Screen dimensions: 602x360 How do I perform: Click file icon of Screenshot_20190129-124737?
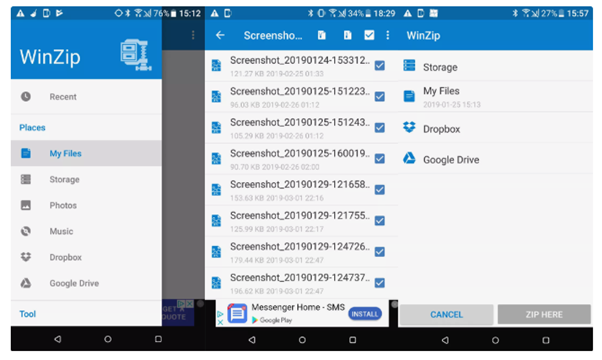click(x=217, y=283)
